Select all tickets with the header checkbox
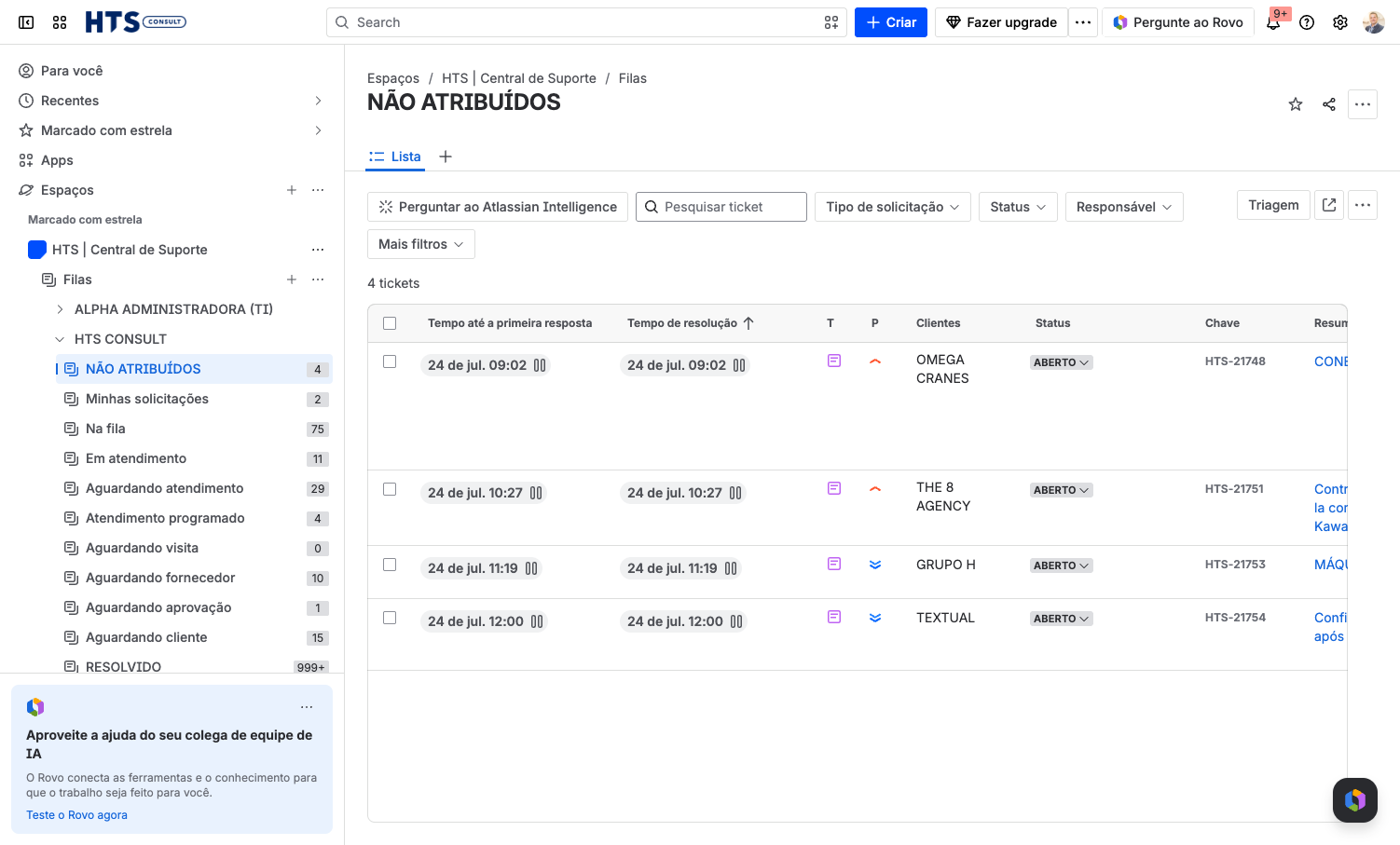Image resolution: width=1400 pixels, height=845 pixels. (390, 323)
